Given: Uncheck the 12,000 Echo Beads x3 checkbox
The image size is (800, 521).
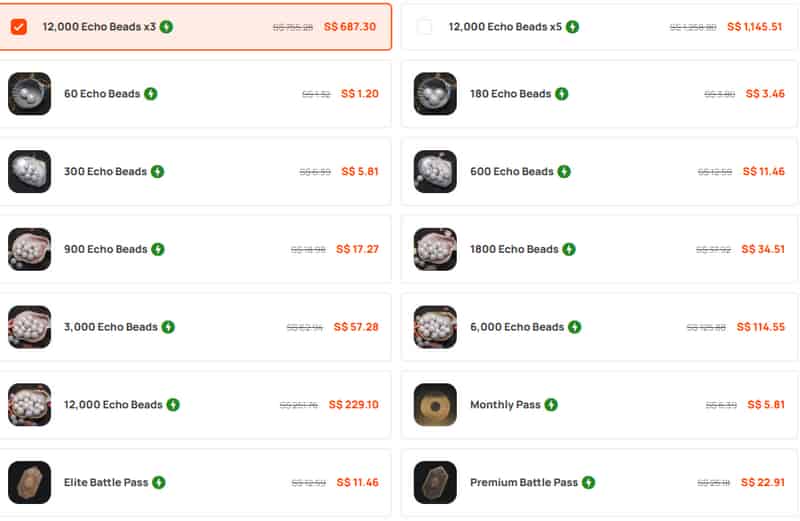Looking at the screenshot, I should [x=19, y=27].
